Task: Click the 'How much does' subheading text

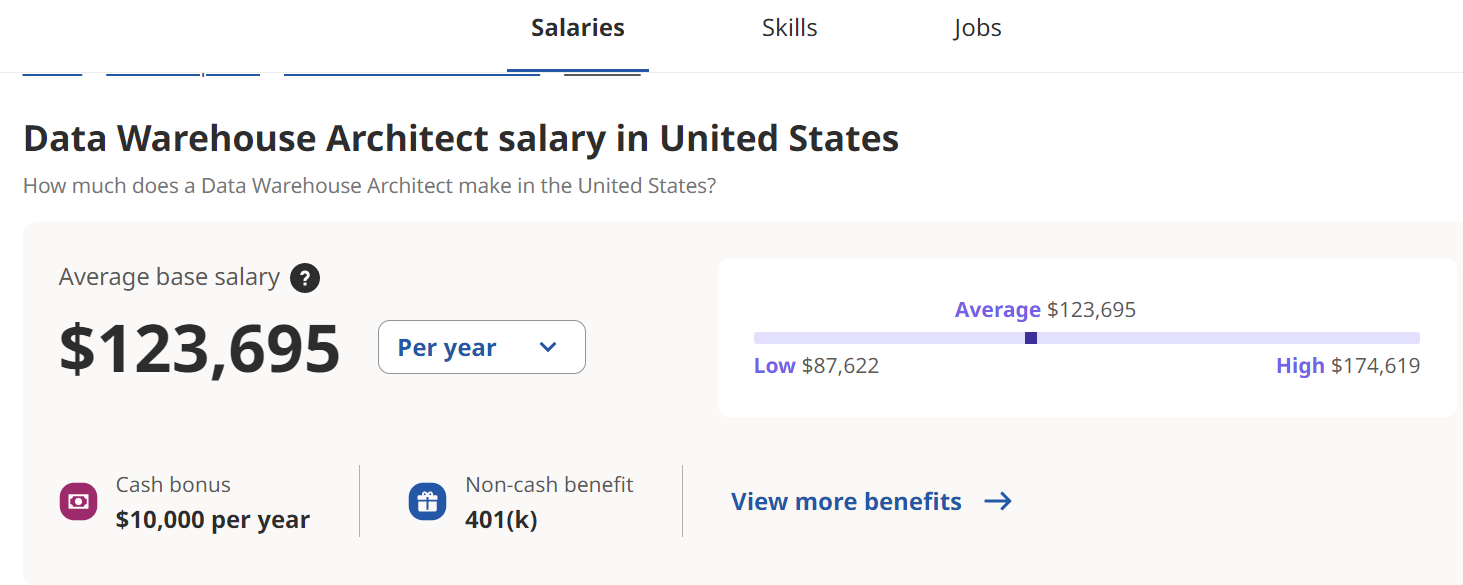Action: click(369, 186)
